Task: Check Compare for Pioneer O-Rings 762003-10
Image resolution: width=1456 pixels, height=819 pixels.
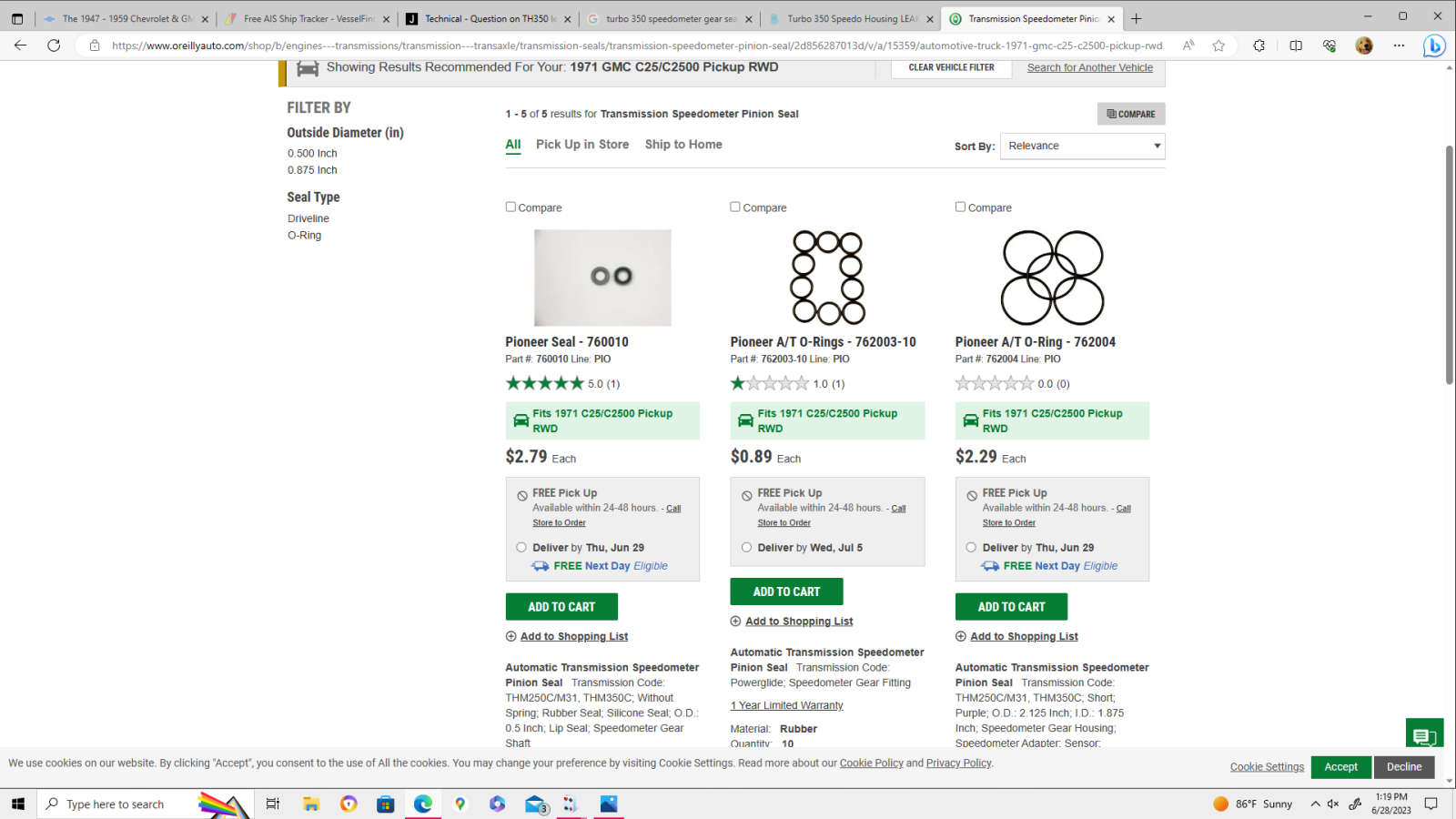Action: click(x=735, y=207)
